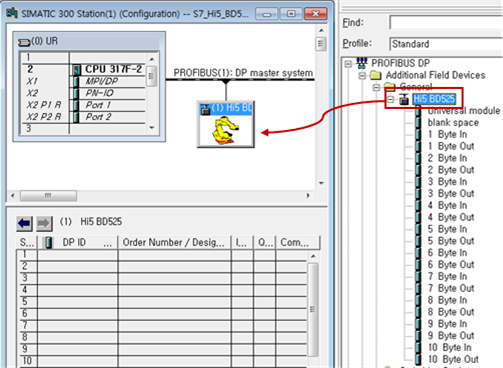The width and height of the screenshot is (503, 368).
Task: Click the DP ID column module icon
Action: [x=49, y=243]
